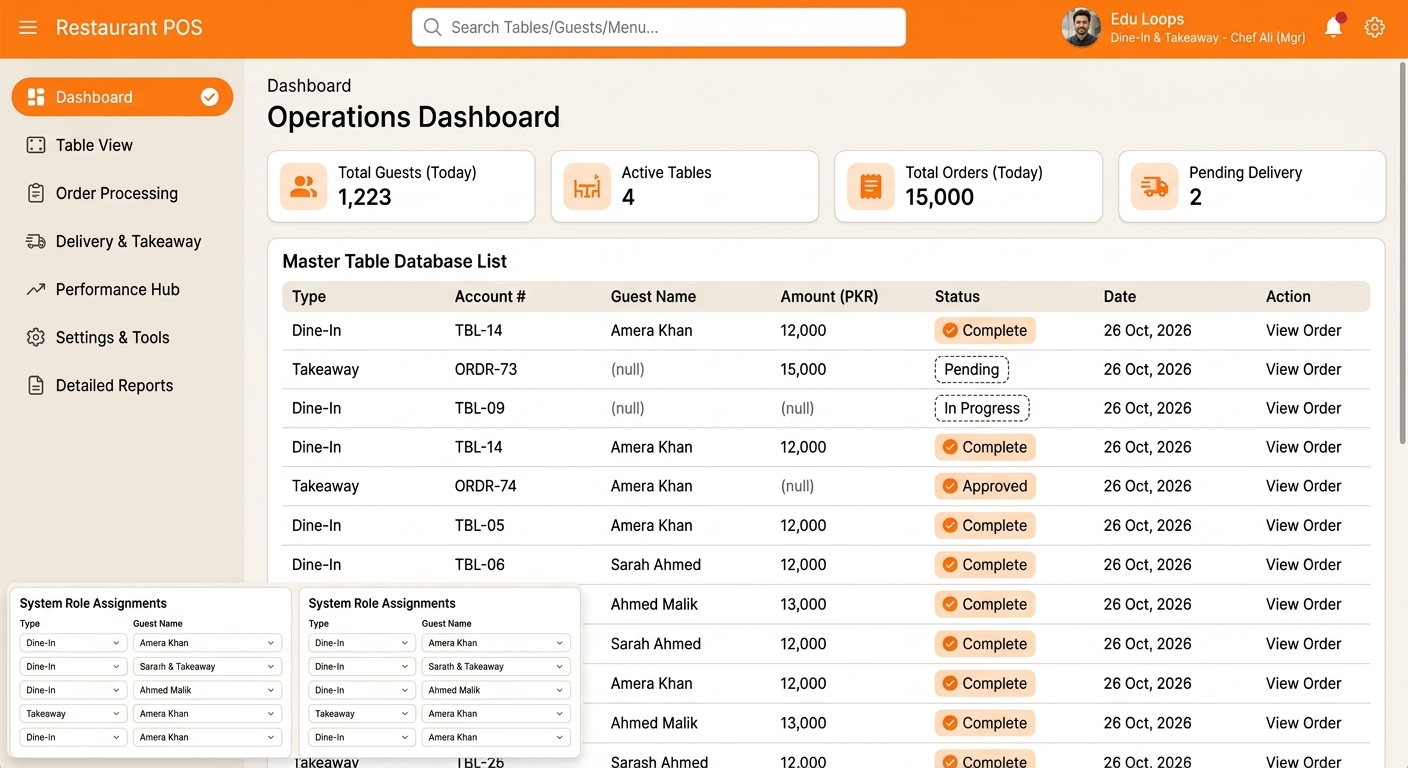Viewport: 1408px width, 768px height.
Task: Click the Total Guests value 1,223
Action: [x=365, y=197]
